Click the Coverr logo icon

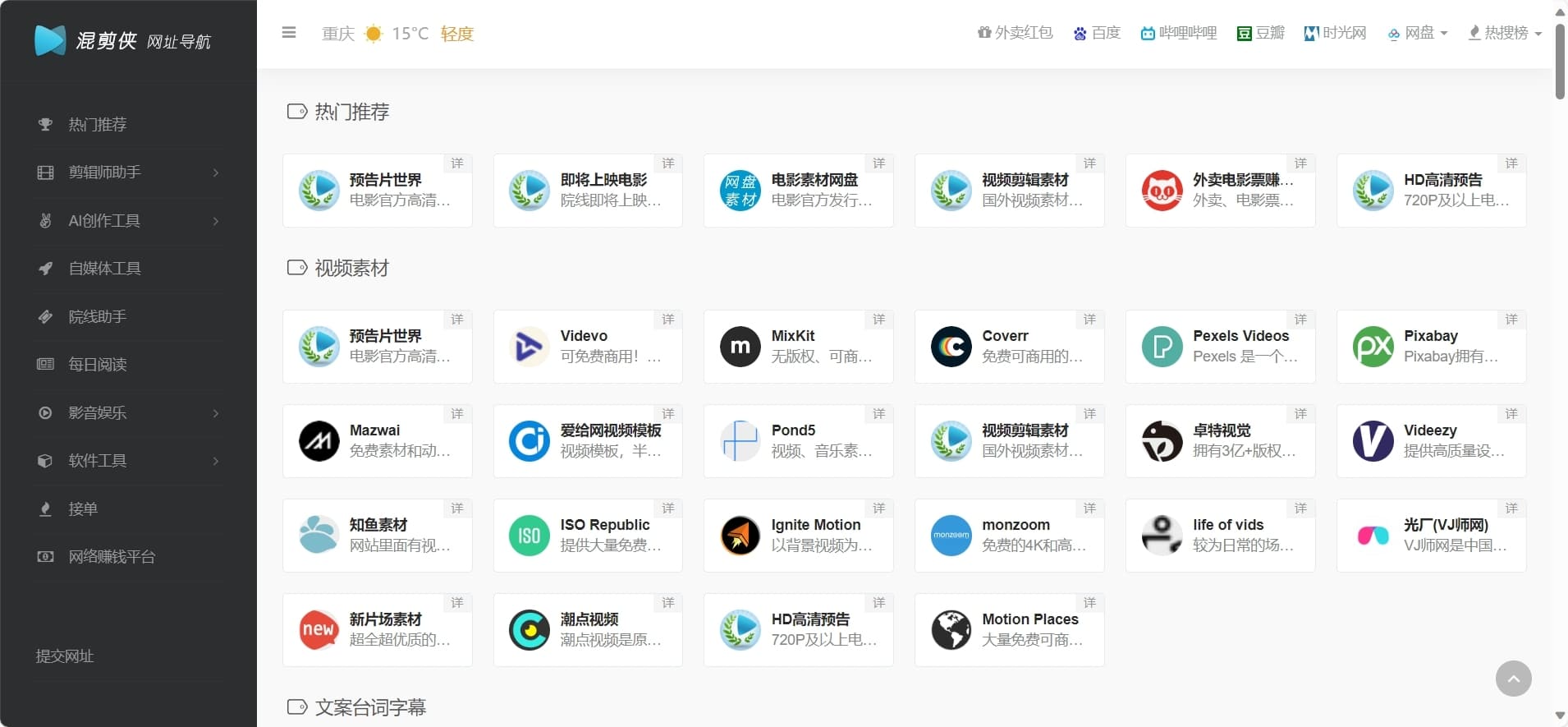951,347
